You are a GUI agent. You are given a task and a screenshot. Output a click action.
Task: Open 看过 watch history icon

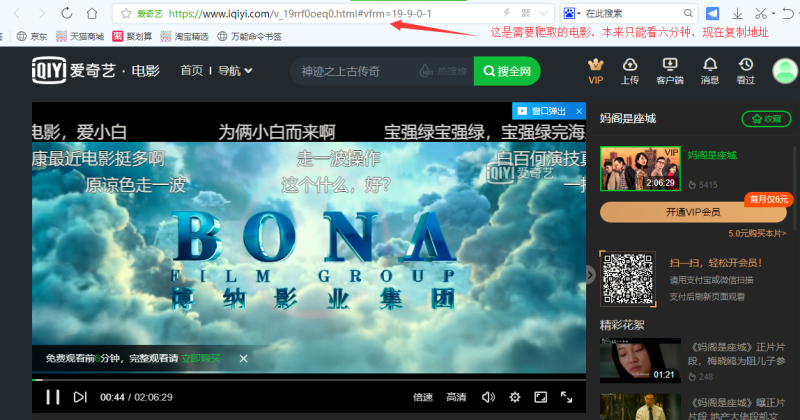746,71
